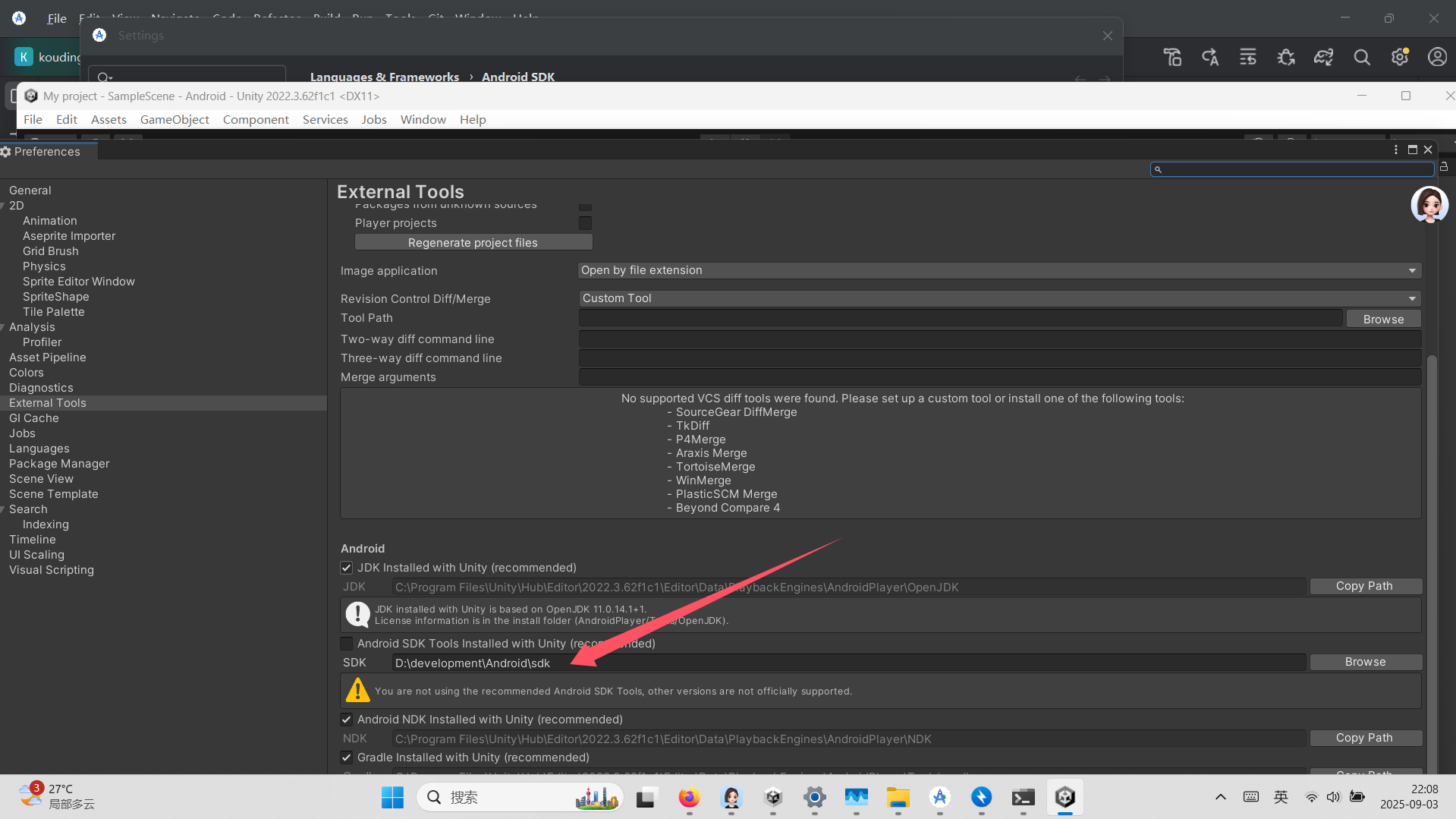This screenshot has height=819, width=1456.
Task: Select General in Preferences sidebar
Action: pyautogui.click(x=30, y=191)
